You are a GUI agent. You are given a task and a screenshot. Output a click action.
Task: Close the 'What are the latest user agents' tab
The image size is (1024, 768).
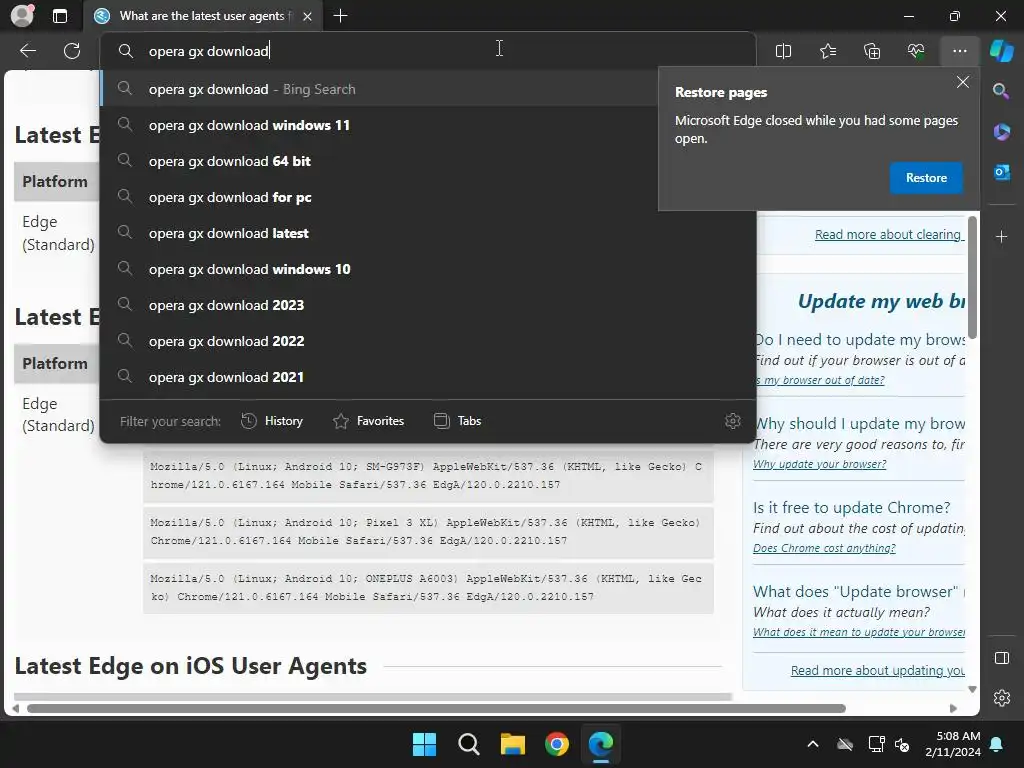pyautogui.click(x=308, y=16)
